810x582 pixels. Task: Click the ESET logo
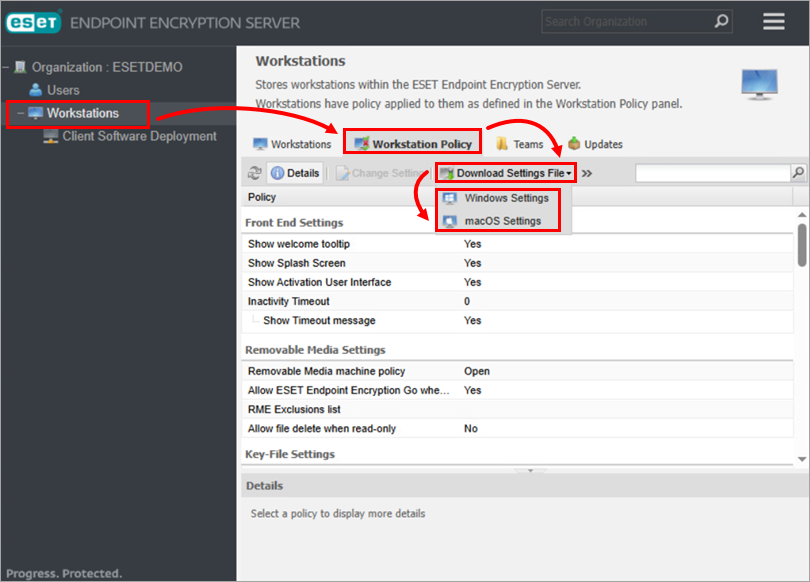33,22
